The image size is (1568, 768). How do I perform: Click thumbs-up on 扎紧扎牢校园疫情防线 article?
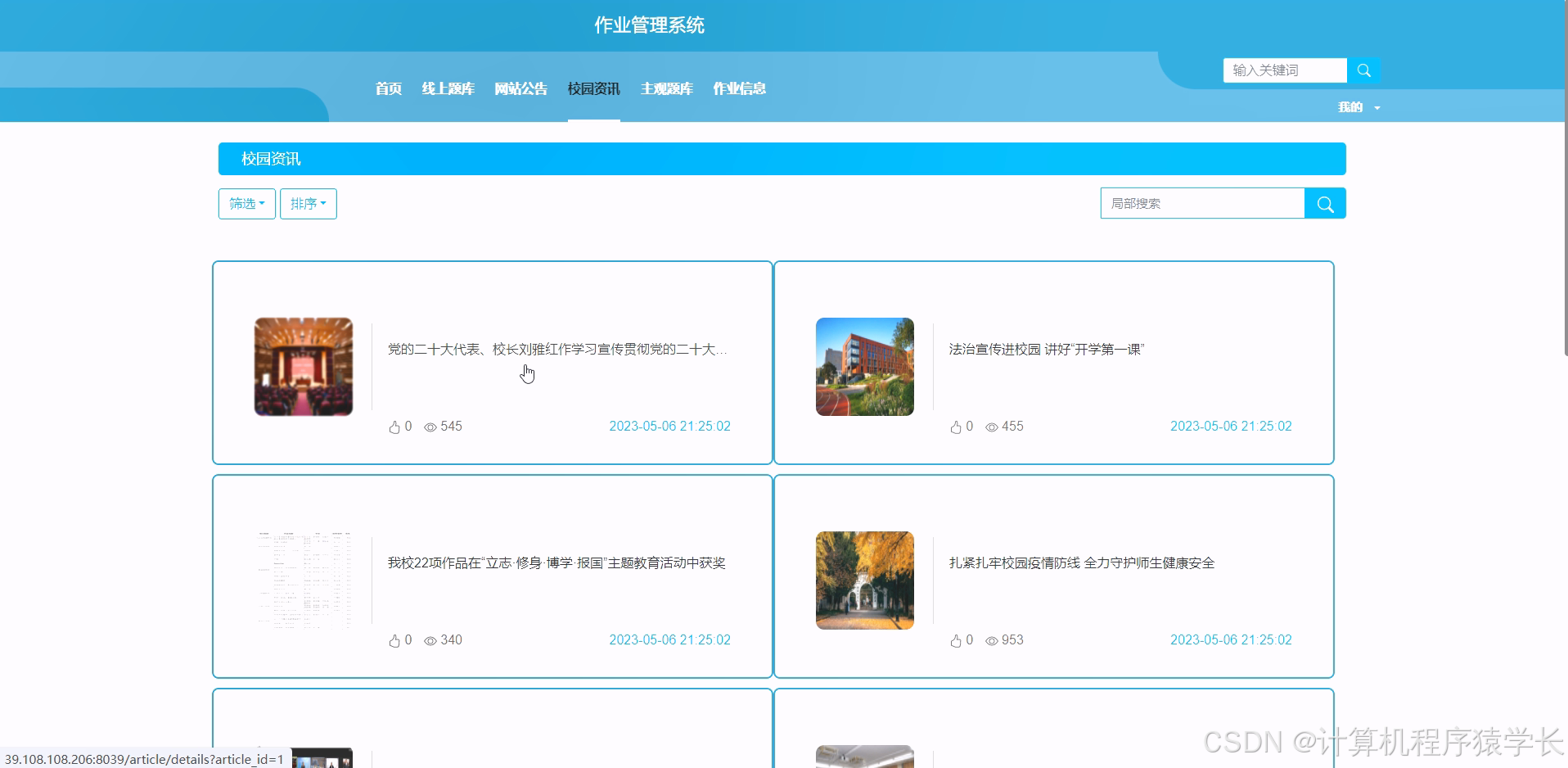click(955, 641)
